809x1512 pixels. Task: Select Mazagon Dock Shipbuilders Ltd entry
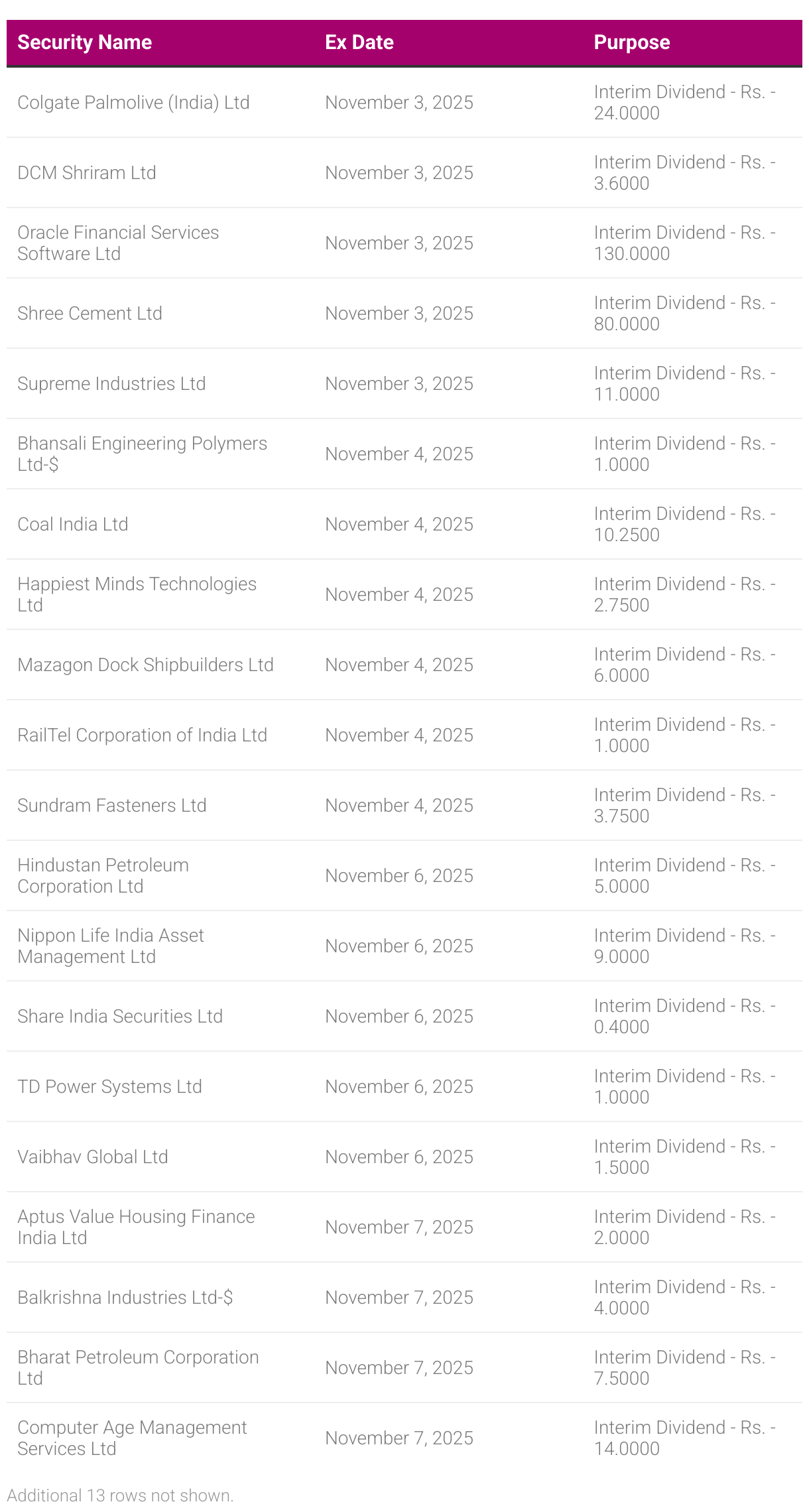(145, 665)
